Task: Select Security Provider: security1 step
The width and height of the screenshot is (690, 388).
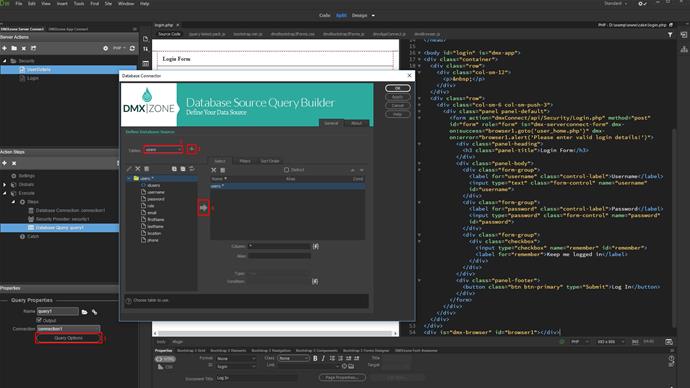Action: click(62, 219)
